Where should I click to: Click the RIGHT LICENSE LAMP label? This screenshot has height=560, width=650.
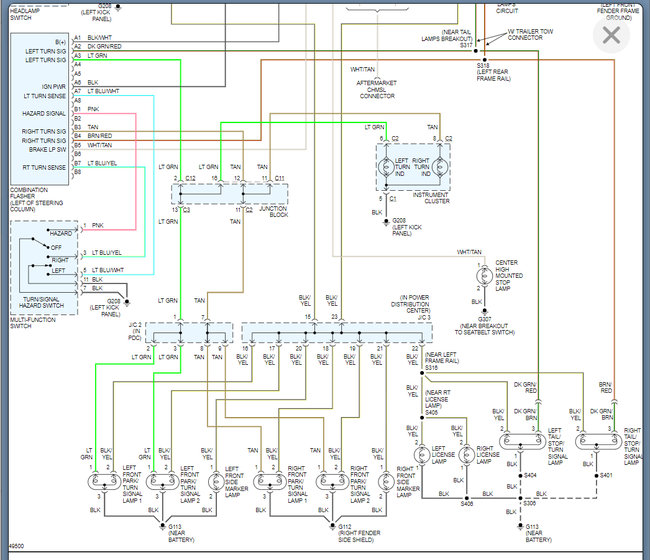click(488, 455)
